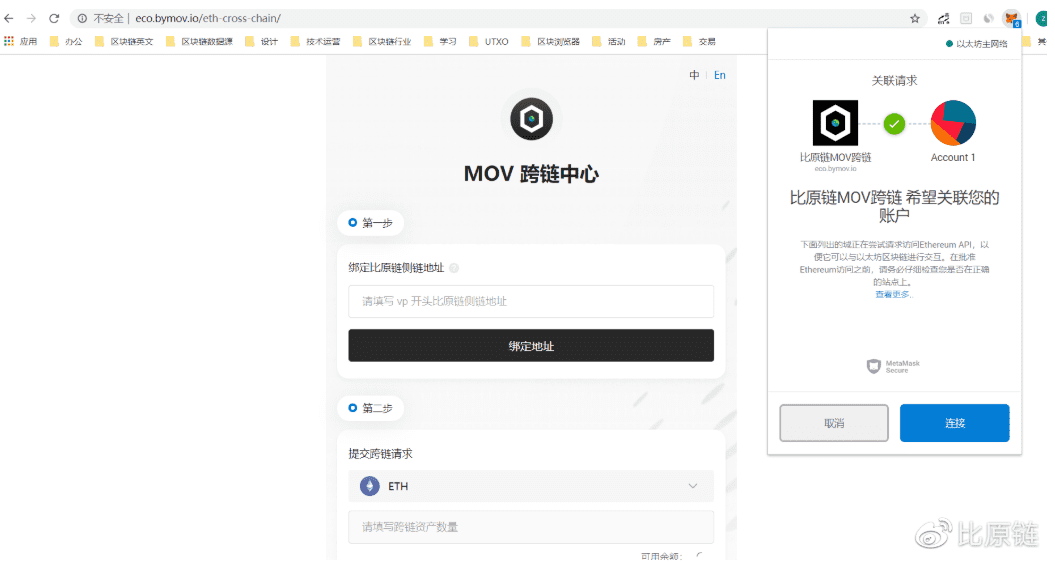
Task: Click the Ethereum diamond icon in ETH selector
Action: coord(369,486)
